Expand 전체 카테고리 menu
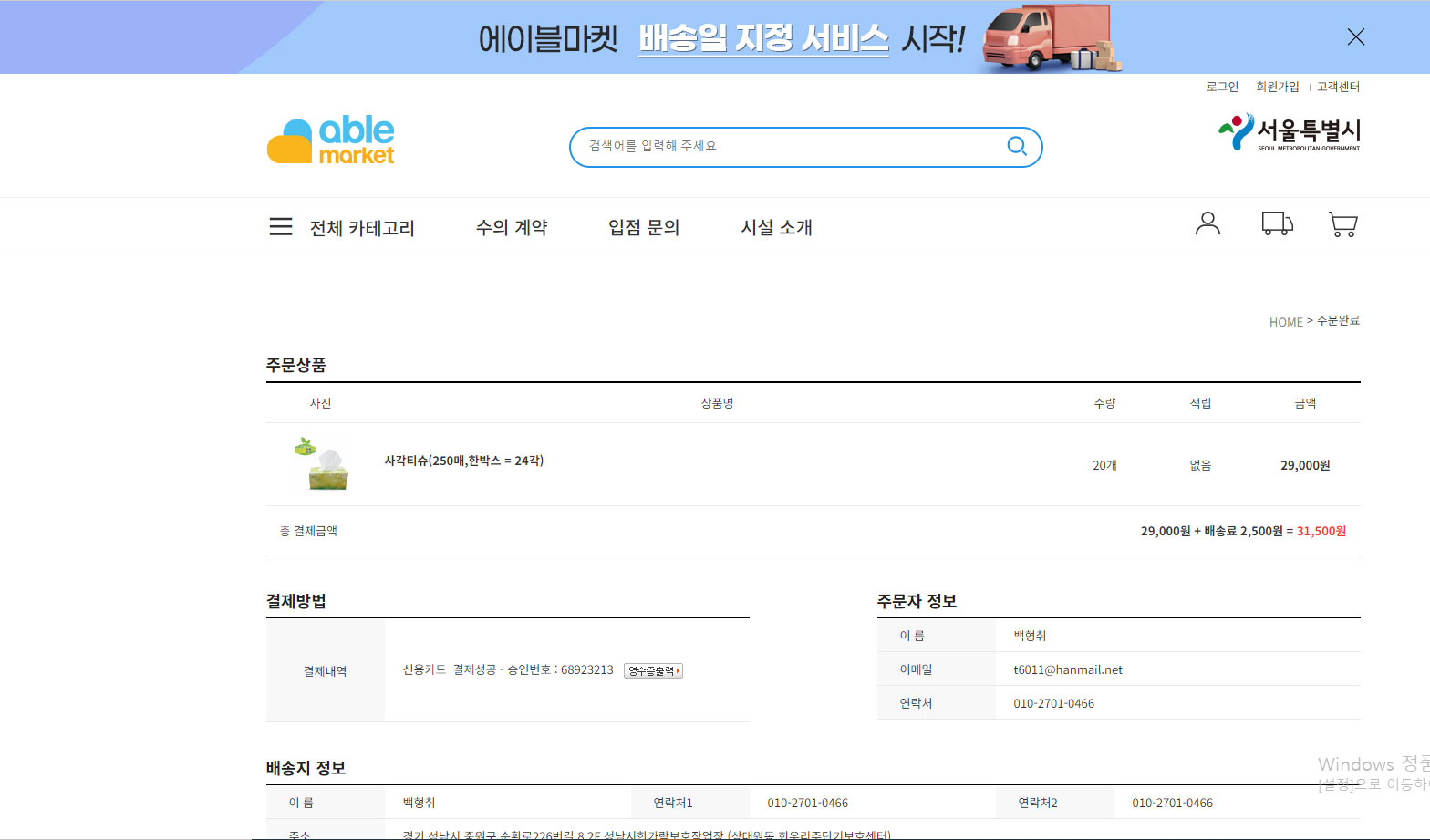Viewport: 1430px width, 840px height. [x=362, y=228]
